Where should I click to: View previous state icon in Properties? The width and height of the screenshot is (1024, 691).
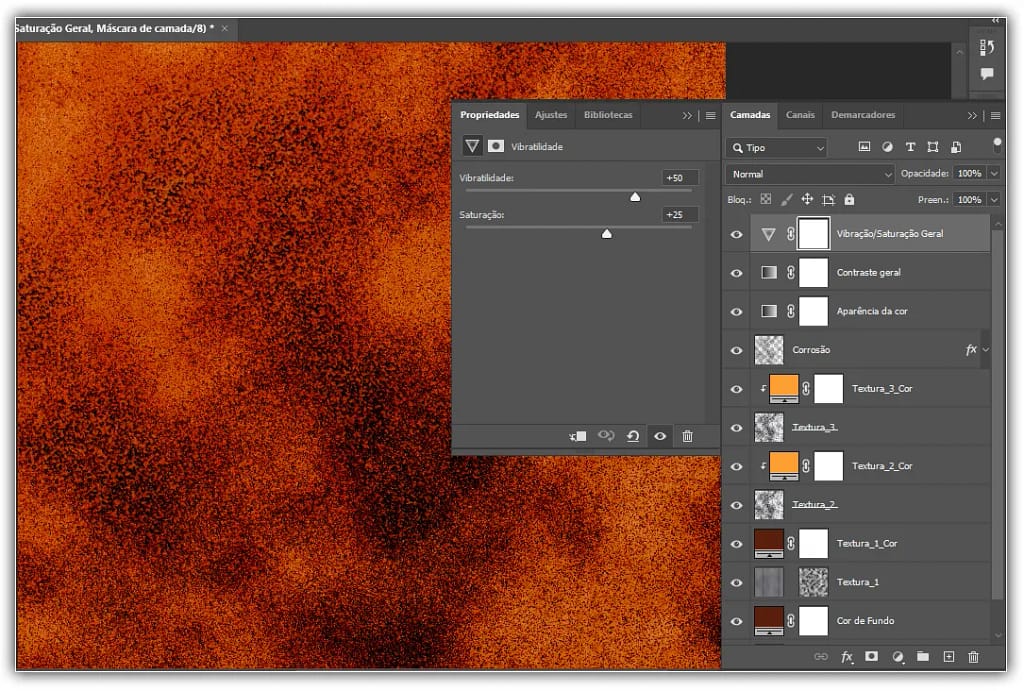(x=606, y=436)
